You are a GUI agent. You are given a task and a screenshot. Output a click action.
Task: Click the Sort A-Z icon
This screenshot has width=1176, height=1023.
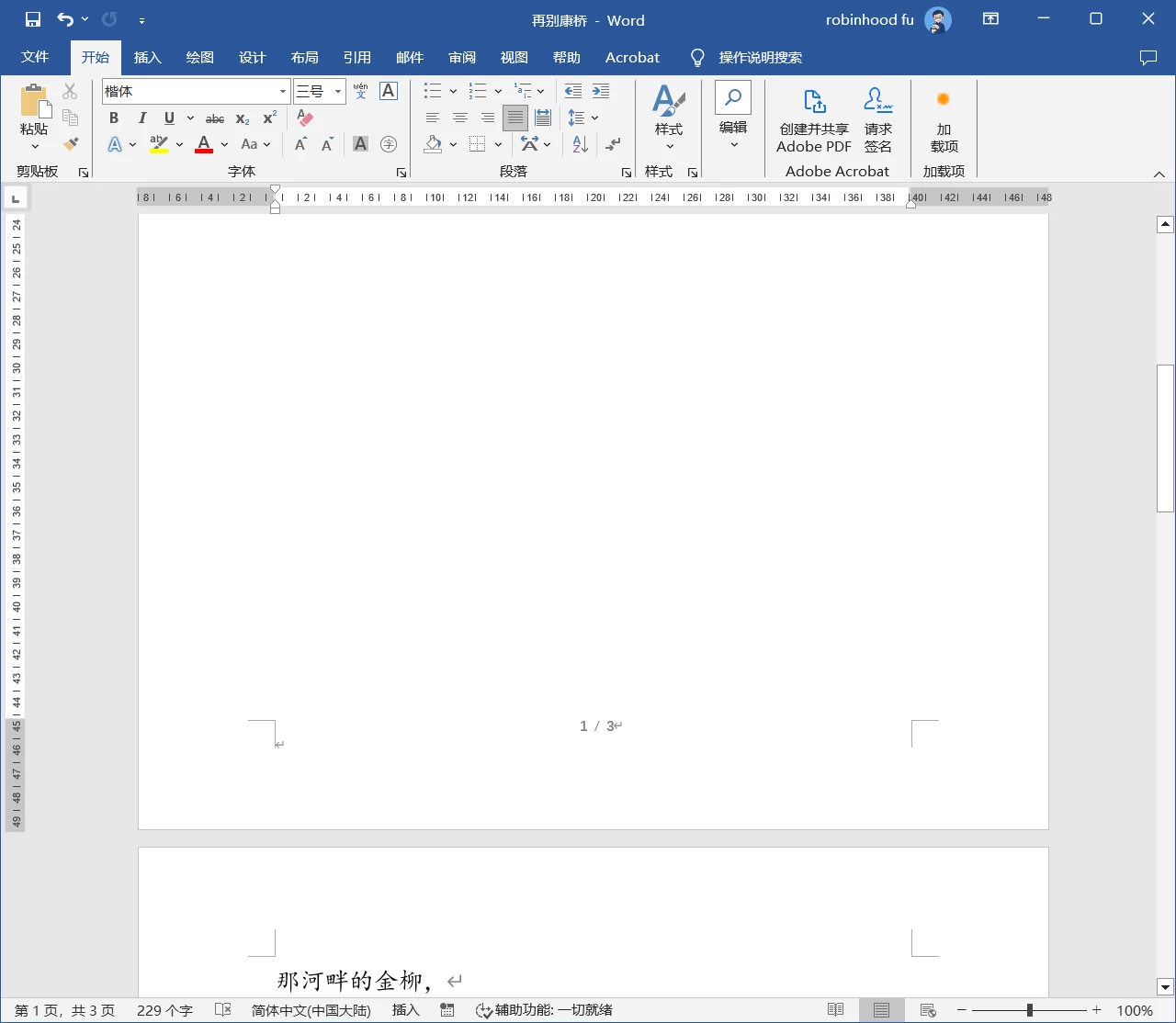[x=580, y=144]
